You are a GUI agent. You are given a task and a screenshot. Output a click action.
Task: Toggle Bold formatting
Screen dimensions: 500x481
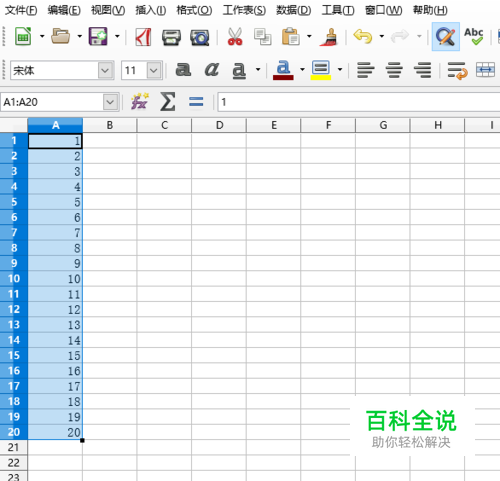pyautogui.click(x=184, y=70)
